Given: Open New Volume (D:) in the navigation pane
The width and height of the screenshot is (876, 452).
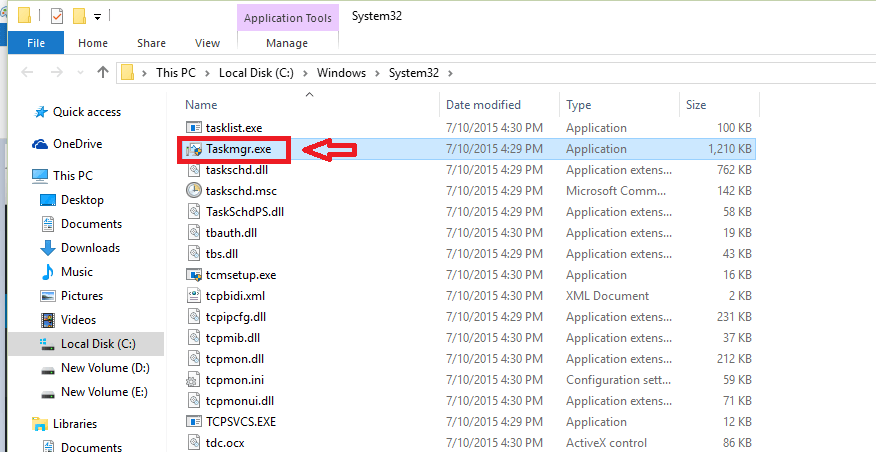Looking at the screenshot, I should pyautogui.click(x=105, y=368).
